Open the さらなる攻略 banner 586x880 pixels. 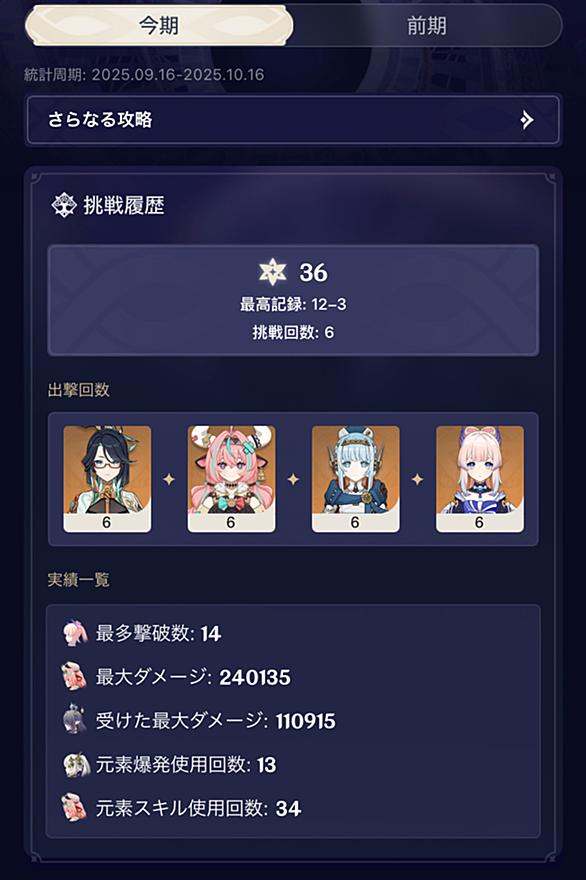click(293, 120)
